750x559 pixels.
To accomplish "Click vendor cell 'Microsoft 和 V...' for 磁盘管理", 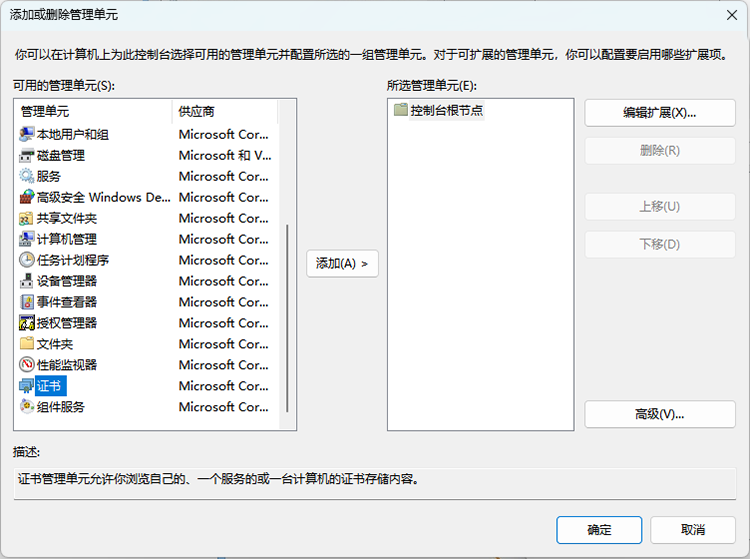I will coord(225,156).
